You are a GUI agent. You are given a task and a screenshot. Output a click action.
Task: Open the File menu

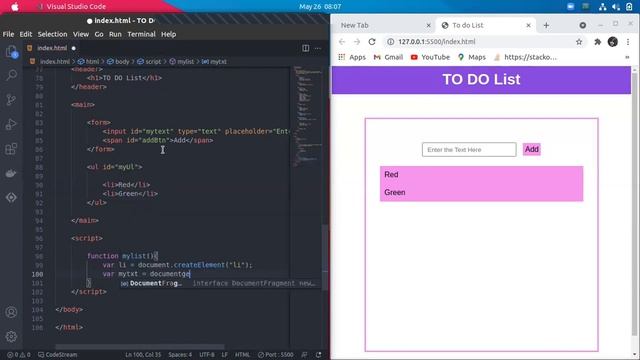coord(8,34)
